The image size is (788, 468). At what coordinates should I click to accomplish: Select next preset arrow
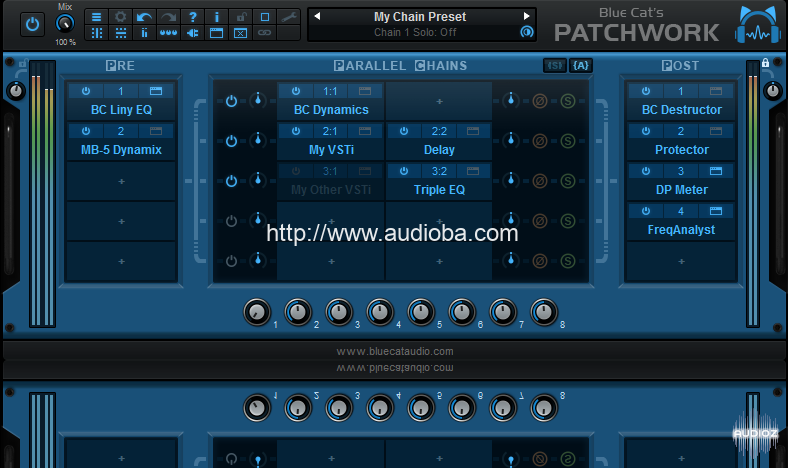(527, 16)
